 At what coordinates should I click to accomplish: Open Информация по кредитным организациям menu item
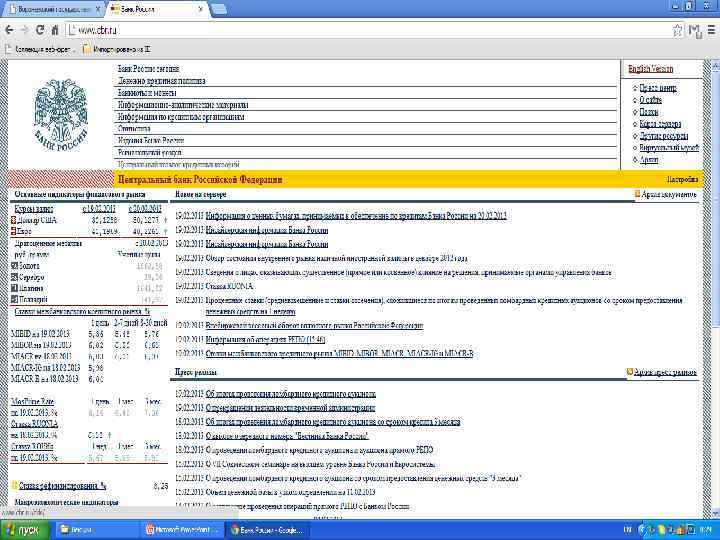[x=181, y=117]
